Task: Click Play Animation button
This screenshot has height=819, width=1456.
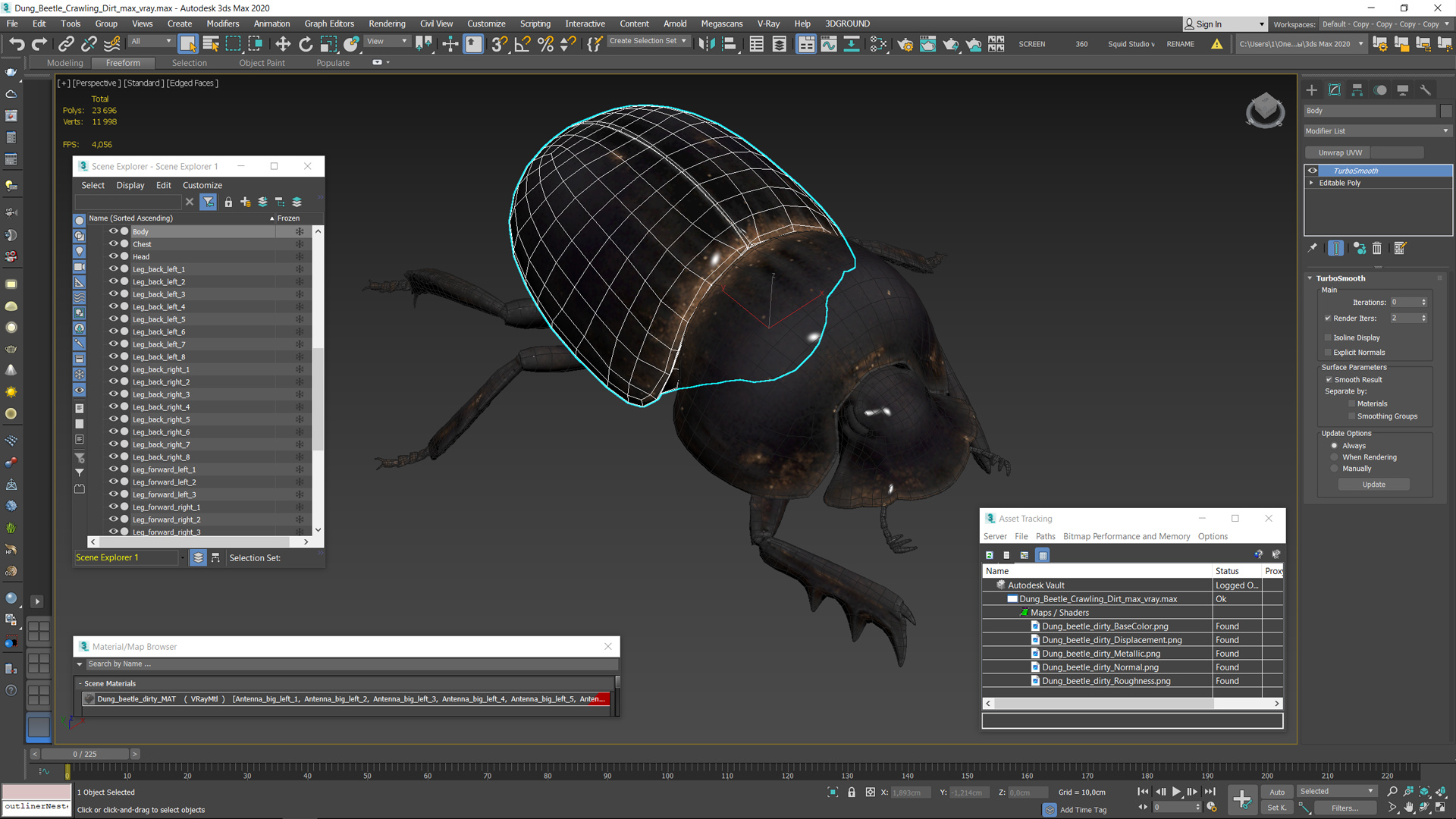Action: coord(1176,792)
